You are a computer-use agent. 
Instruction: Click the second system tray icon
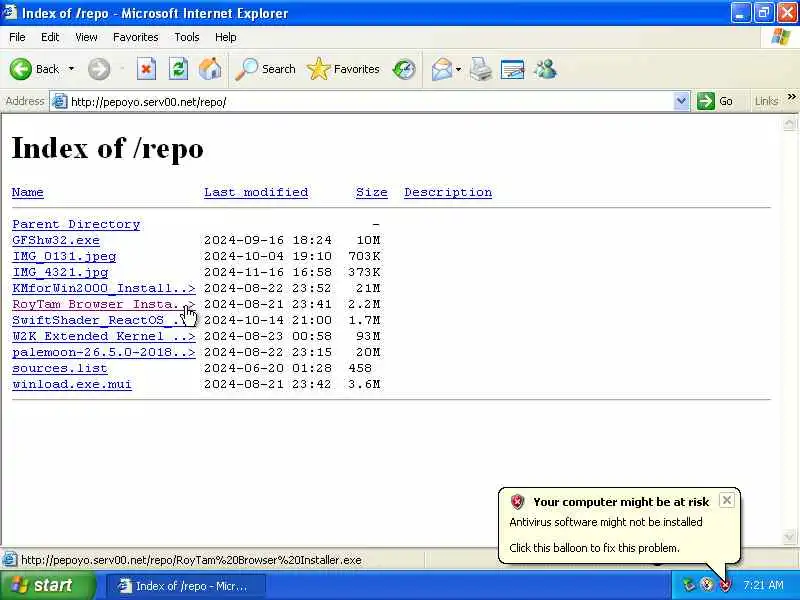pyautogui.click(x=707, y=585)
